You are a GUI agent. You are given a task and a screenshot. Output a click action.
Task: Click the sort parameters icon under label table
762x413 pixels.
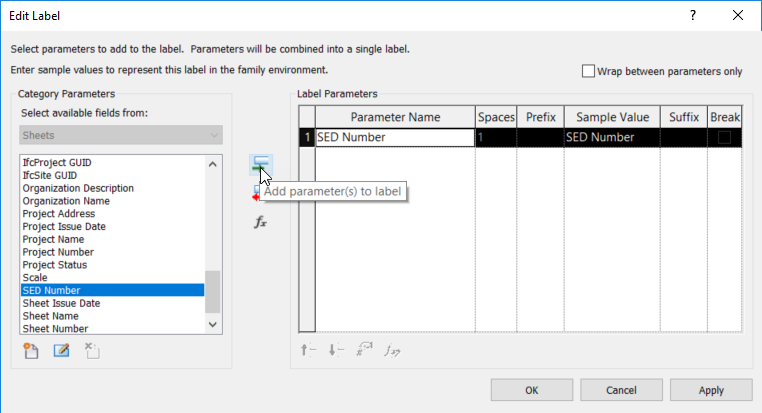[x=364, y=350]
